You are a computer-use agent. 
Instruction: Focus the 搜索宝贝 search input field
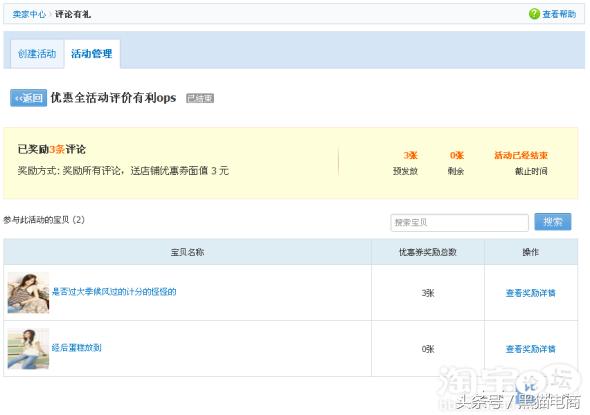pos(459,222)
